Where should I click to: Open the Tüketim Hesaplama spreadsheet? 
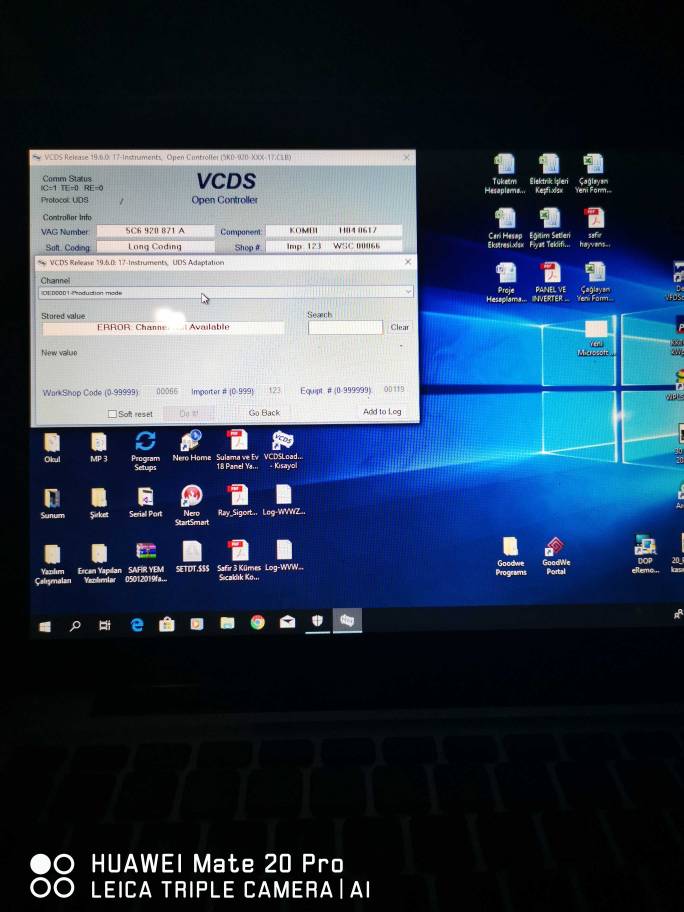[505, 174]
